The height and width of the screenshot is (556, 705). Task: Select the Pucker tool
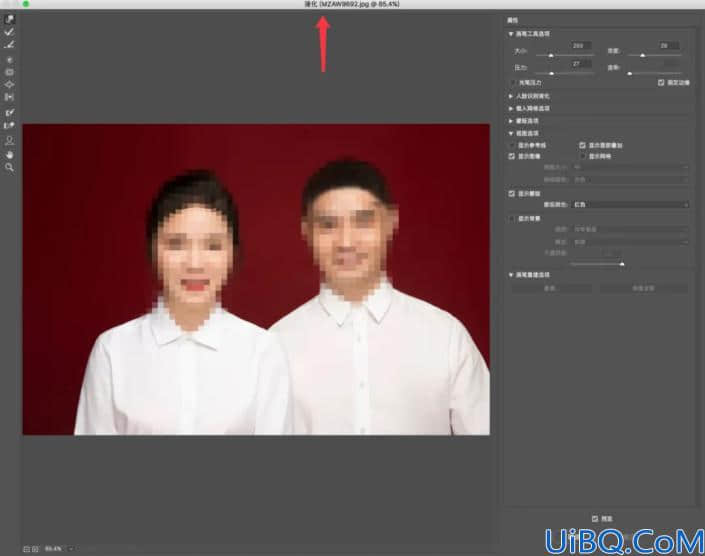click(x=9, y=72)
